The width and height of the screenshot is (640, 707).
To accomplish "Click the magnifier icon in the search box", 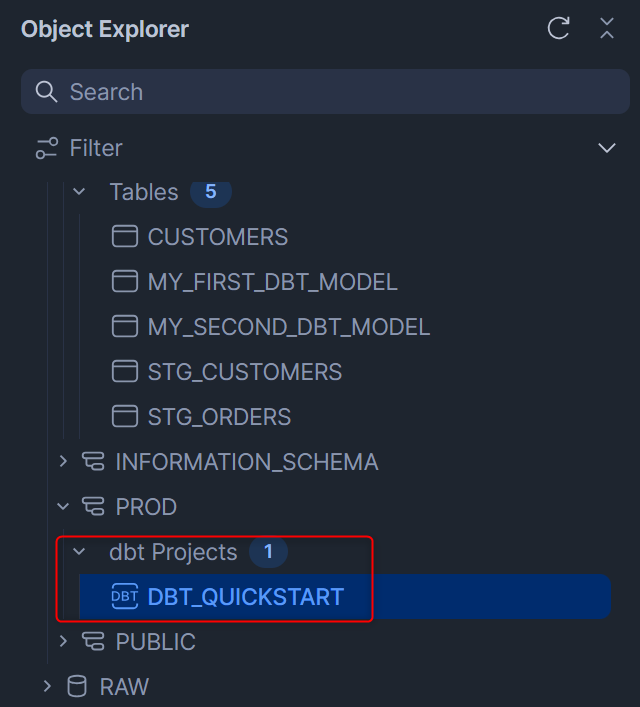I will click(x=46, y=92).
